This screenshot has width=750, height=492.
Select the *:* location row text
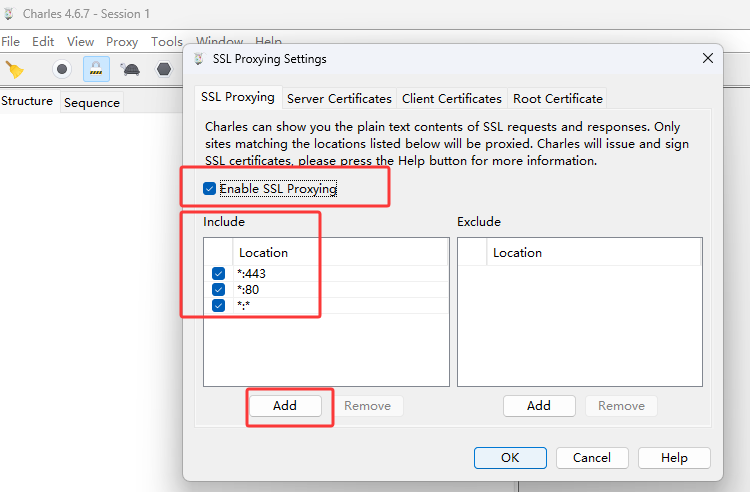coord(243,306)
